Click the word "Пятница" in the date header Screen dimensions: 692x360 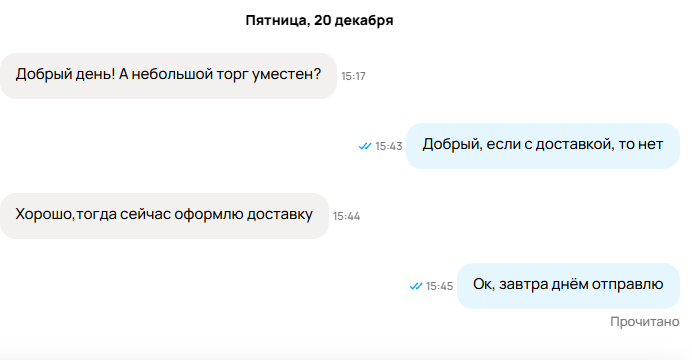click(277, 20)
